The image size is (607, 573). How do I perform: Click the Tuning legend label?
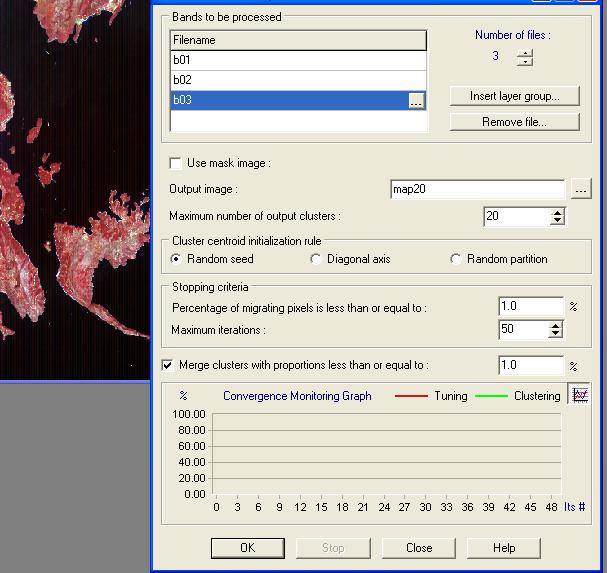(x=451, y=396)
